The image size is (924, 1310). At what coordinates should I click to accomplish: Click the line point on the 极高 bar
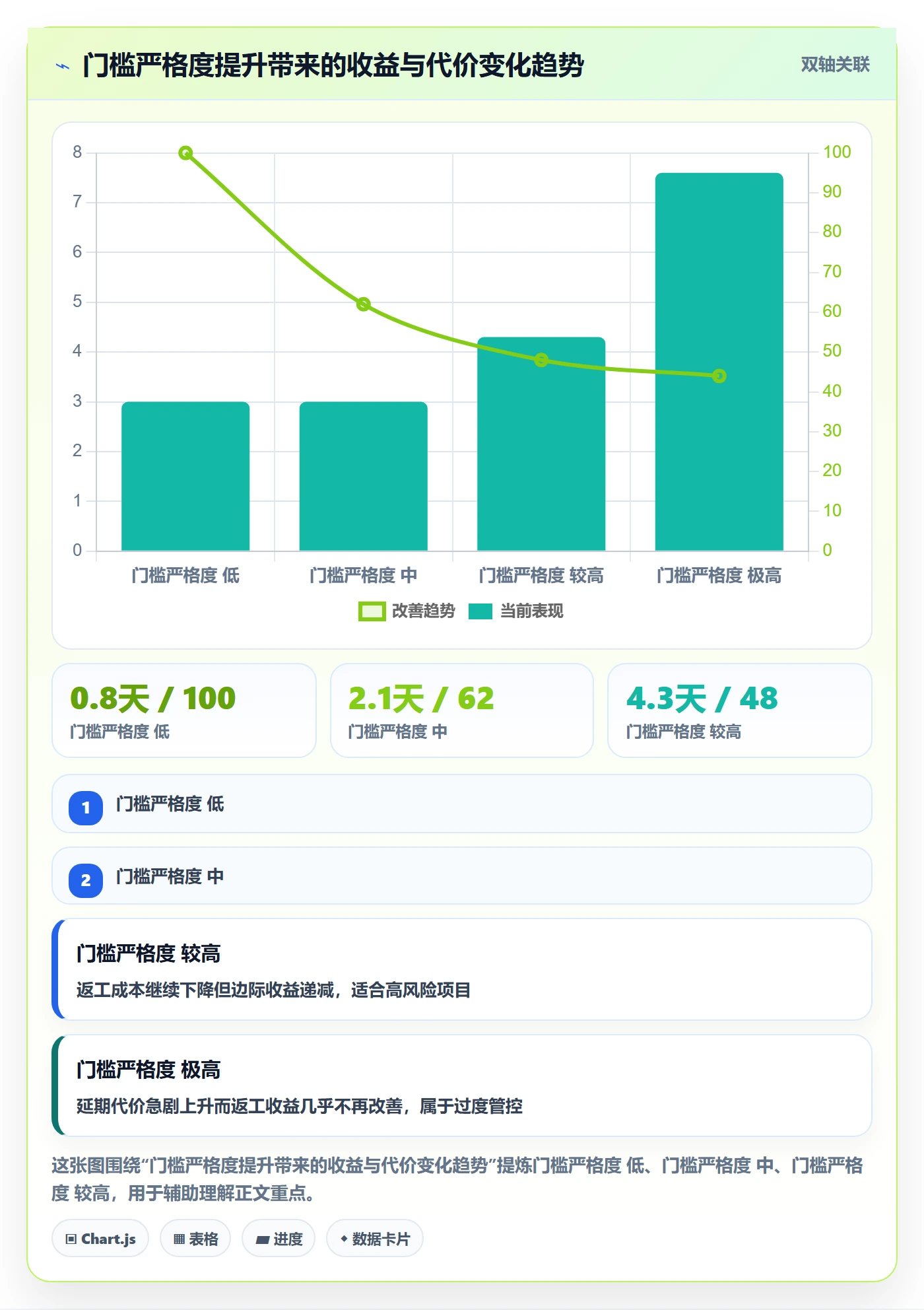point(719,376)
